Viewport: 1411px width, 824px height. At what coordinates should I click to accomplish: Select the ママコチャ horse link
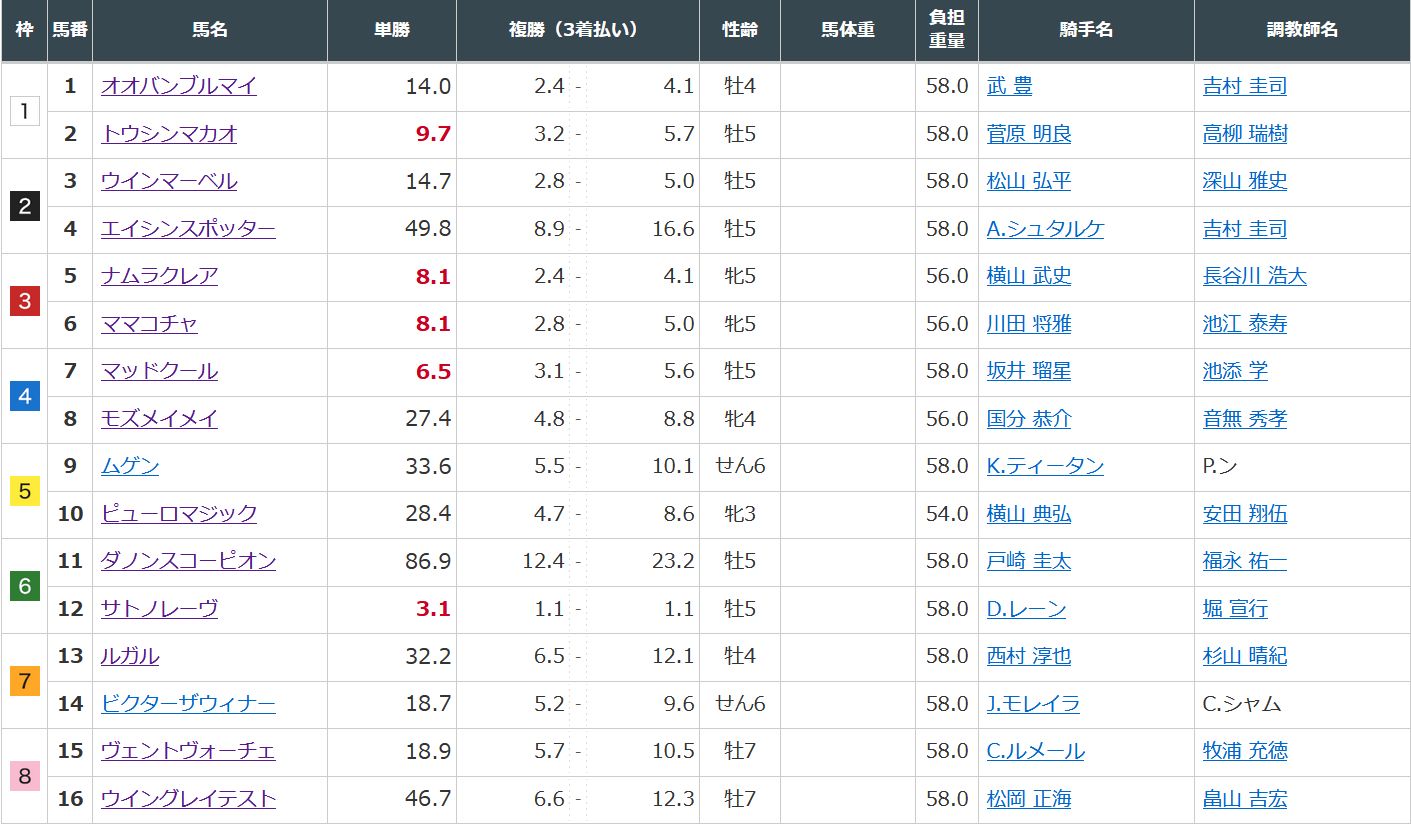pos(149,324)
